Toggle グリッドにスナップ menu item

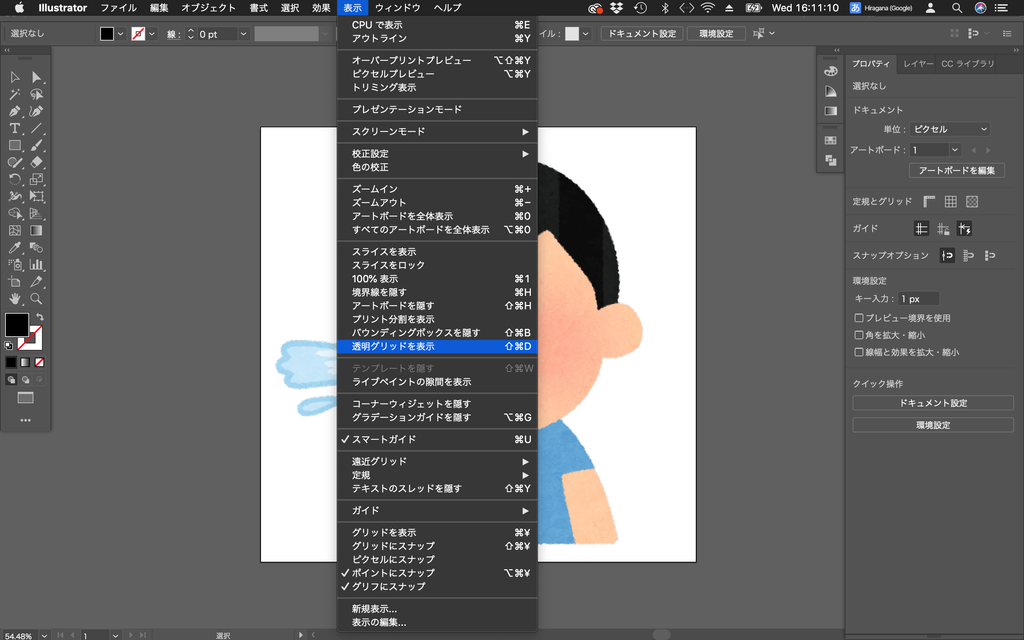pyautogui.click(x=437, y=546)
